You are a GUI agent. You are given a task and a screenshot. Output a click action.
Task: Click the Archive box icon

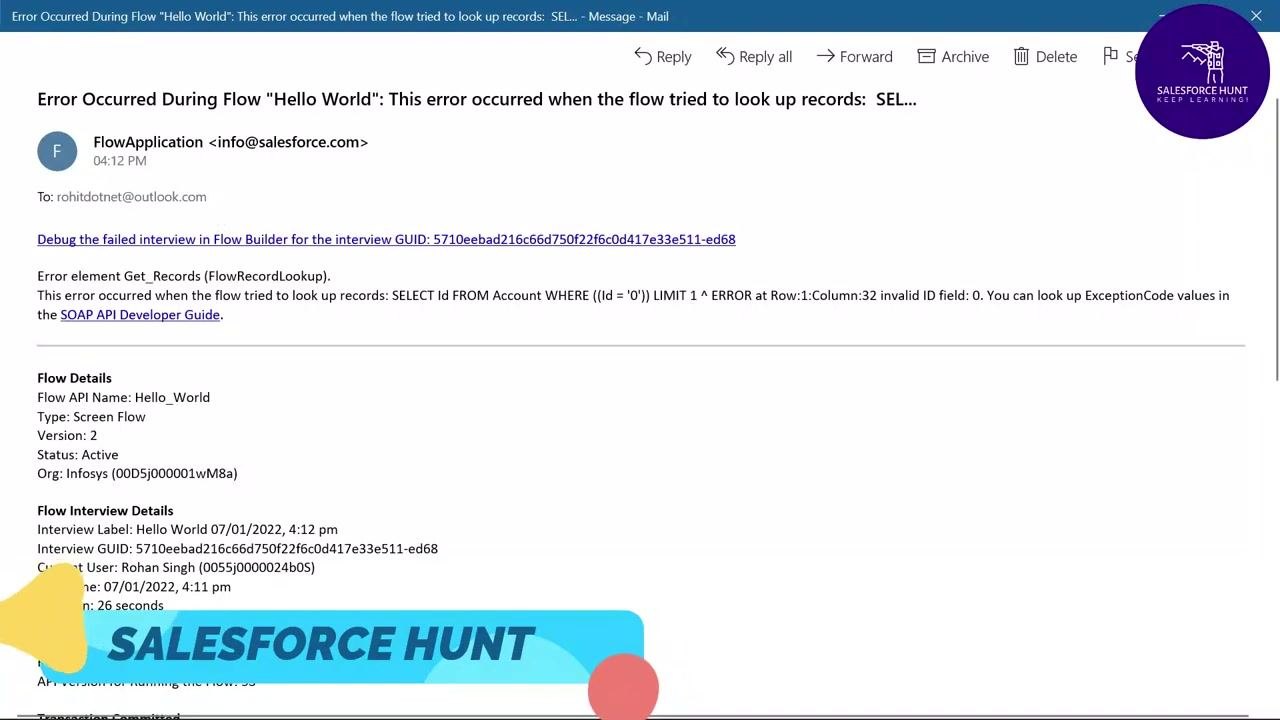click(927, 56)
